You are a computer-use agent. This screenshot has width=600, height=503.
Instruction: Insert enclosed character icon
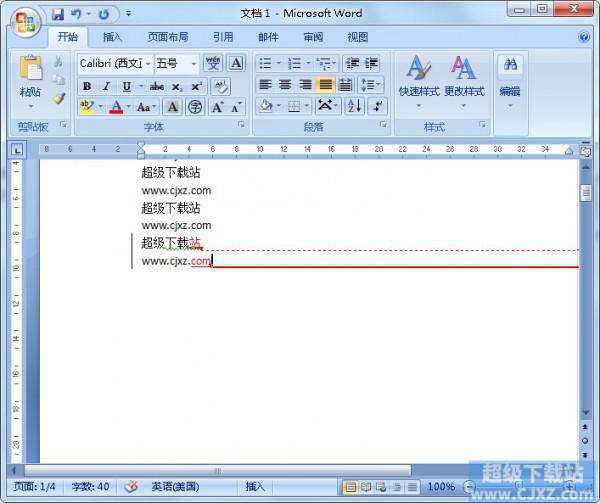tap(195, 107)
